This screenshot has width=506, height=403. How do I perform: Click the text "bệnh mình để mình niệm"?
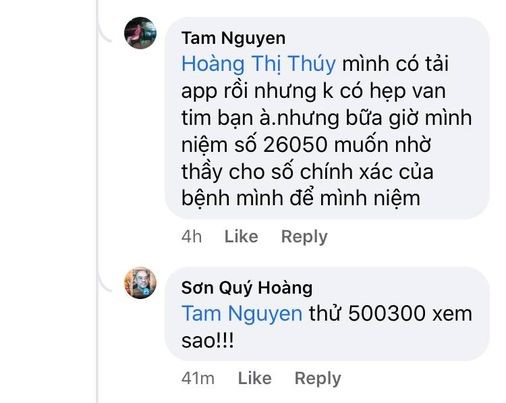[301, 199]
